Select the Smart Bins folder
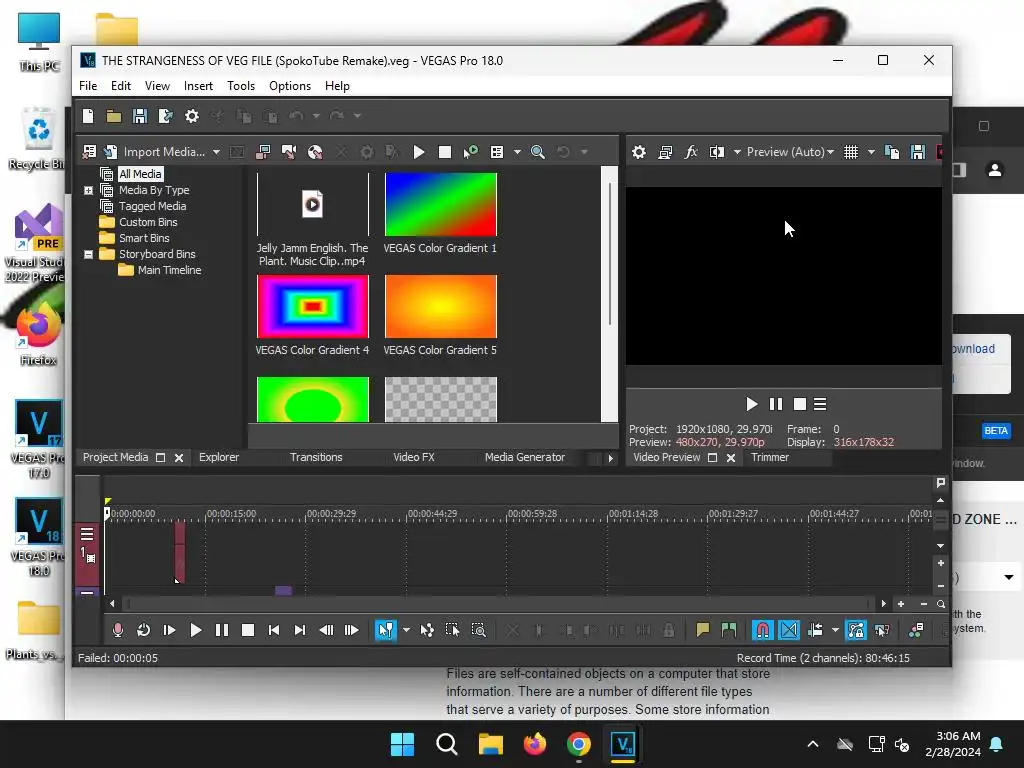The height and width of the screenshot is (768, 1024). [x=144, y=238]
